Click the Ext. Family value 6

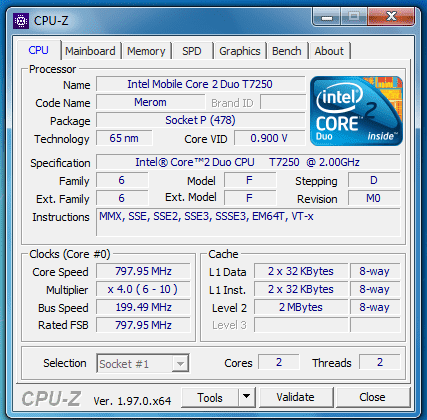pos(122,198)
